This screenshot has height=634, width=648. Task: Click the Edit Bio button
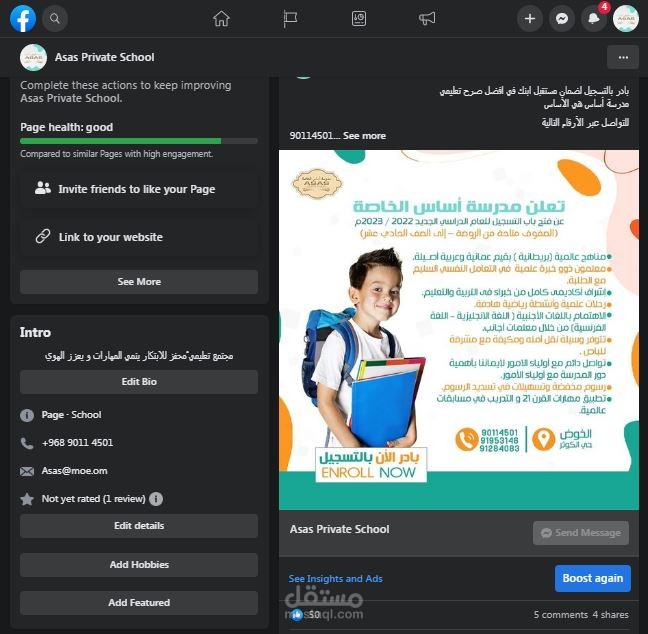click(139, 382)
